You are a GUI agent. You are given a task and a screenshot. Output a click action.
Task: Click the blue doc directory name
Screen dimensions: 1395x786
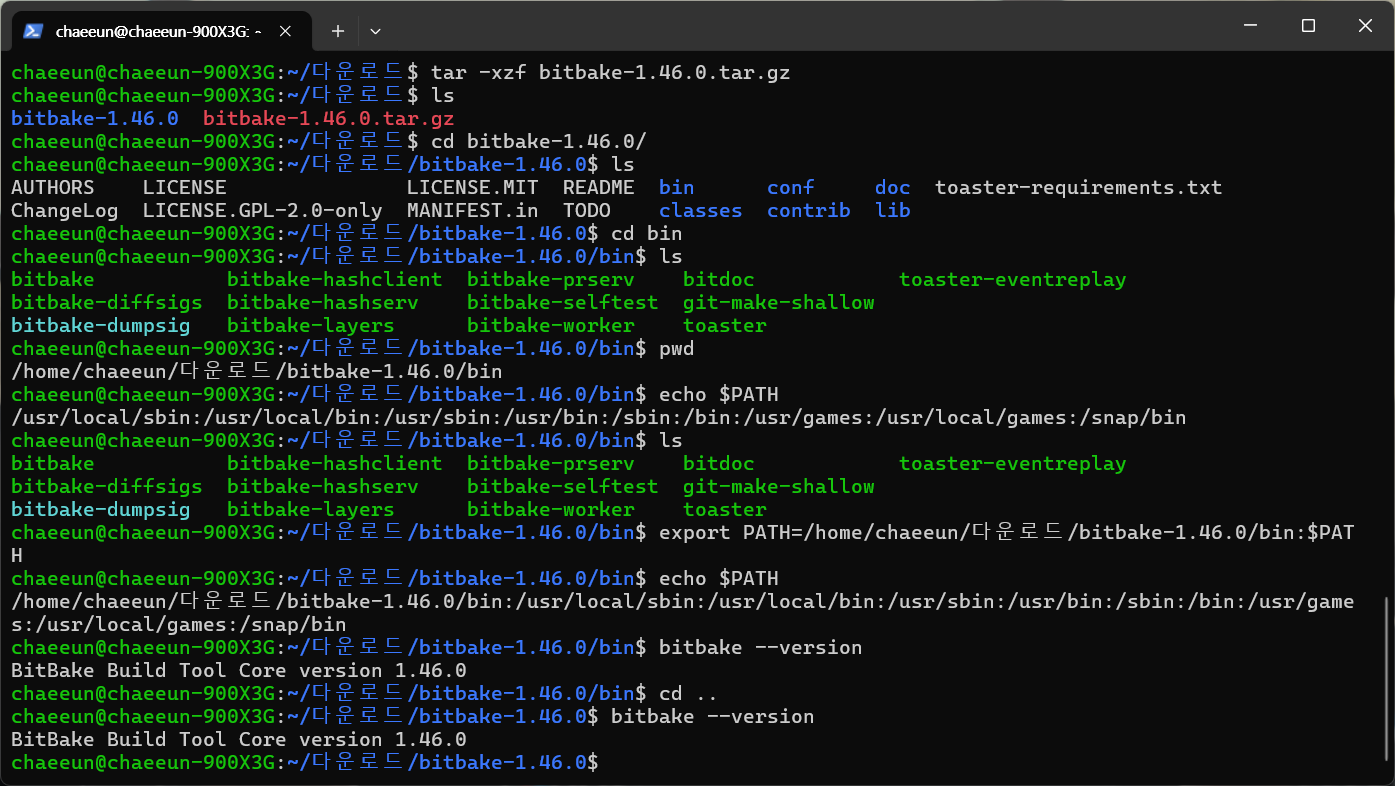[893, 187]
